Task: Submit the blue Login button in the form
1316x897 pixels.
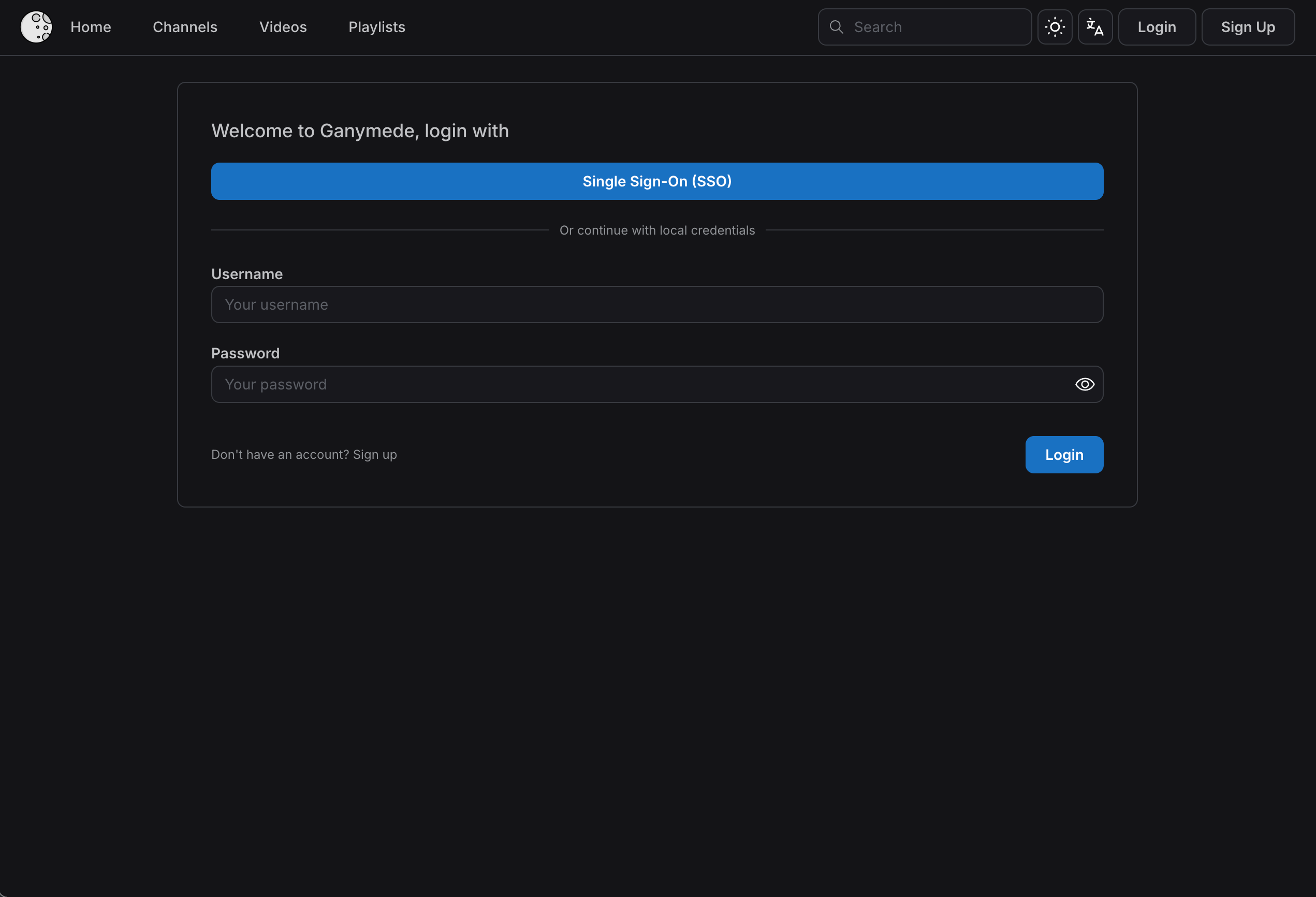Action: point(1064,454)
